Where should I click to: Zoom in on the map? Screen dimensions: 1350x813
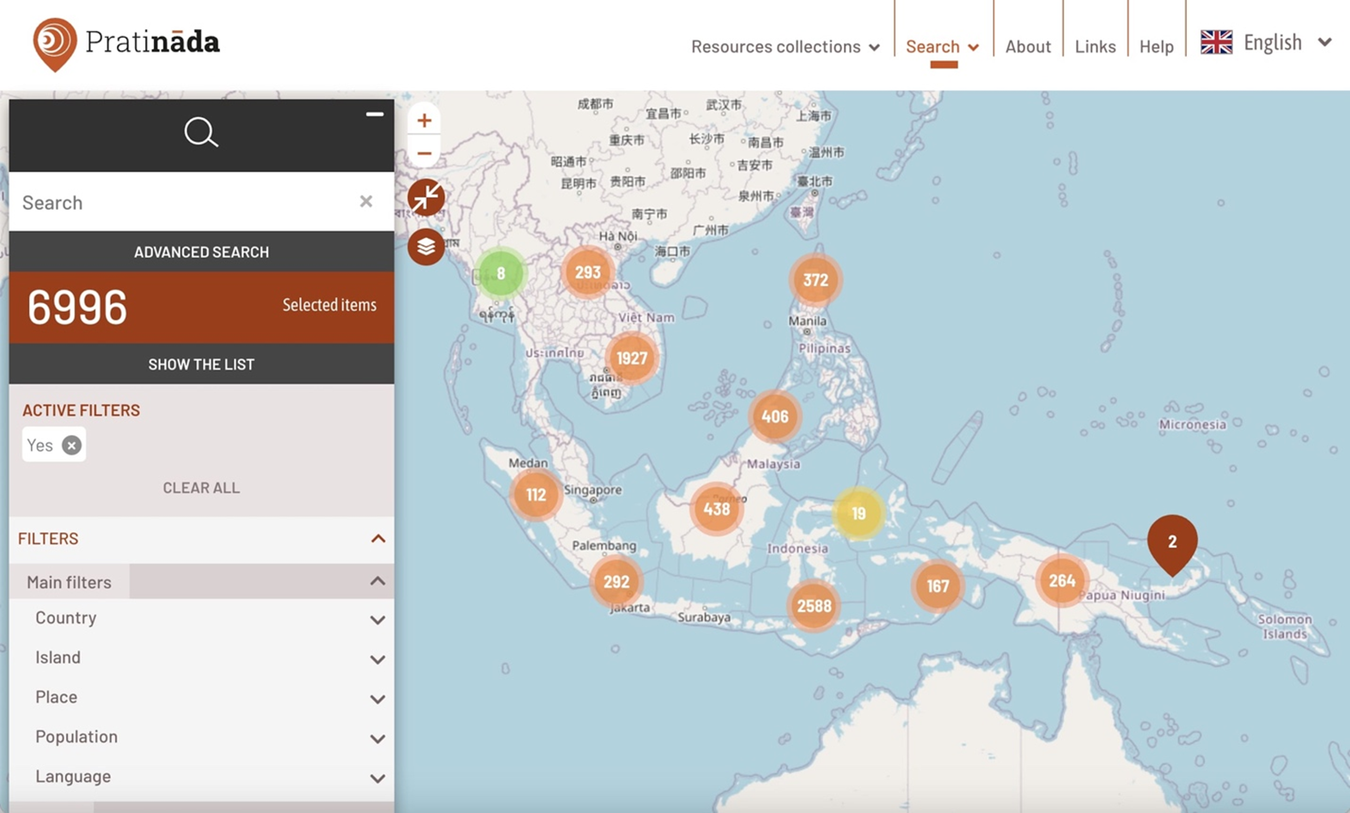(x=424, y=120)
